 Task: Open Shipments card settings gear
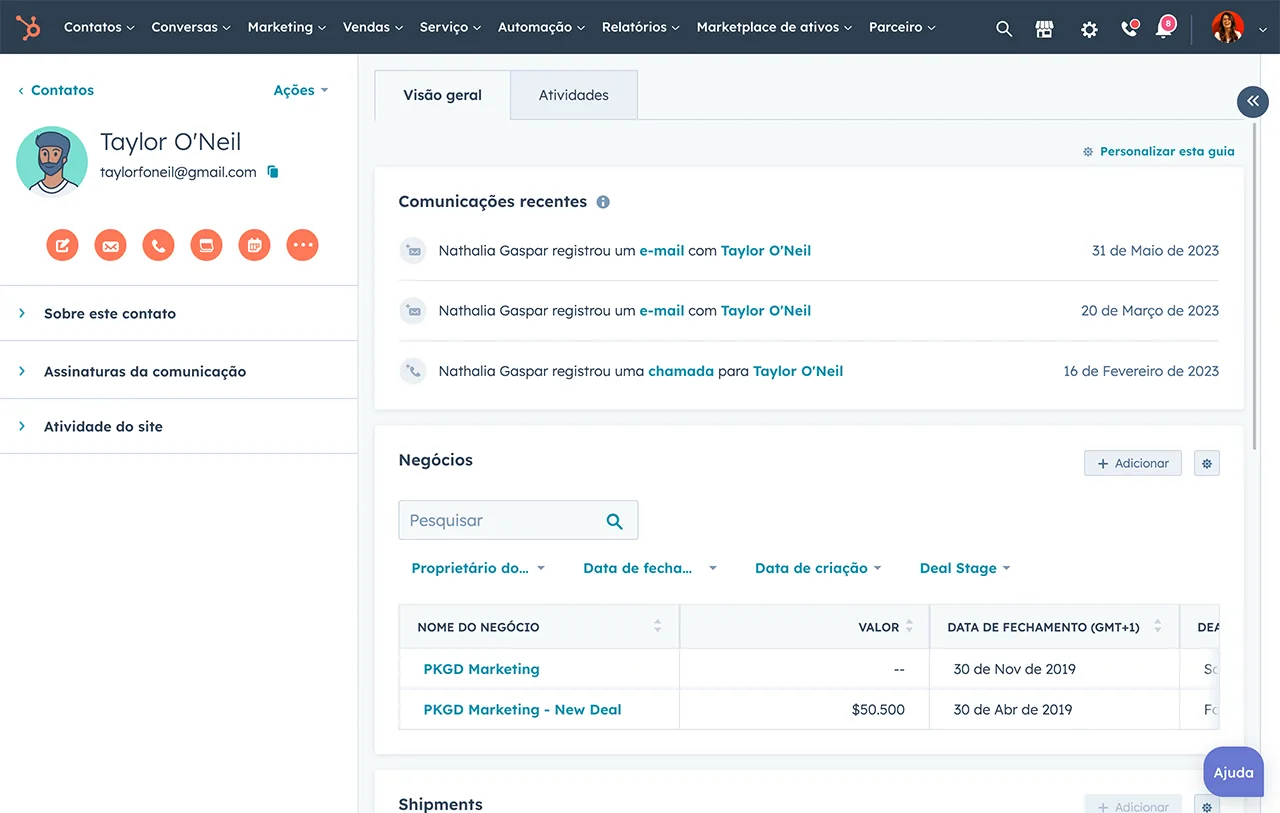tap(1207, 806)
